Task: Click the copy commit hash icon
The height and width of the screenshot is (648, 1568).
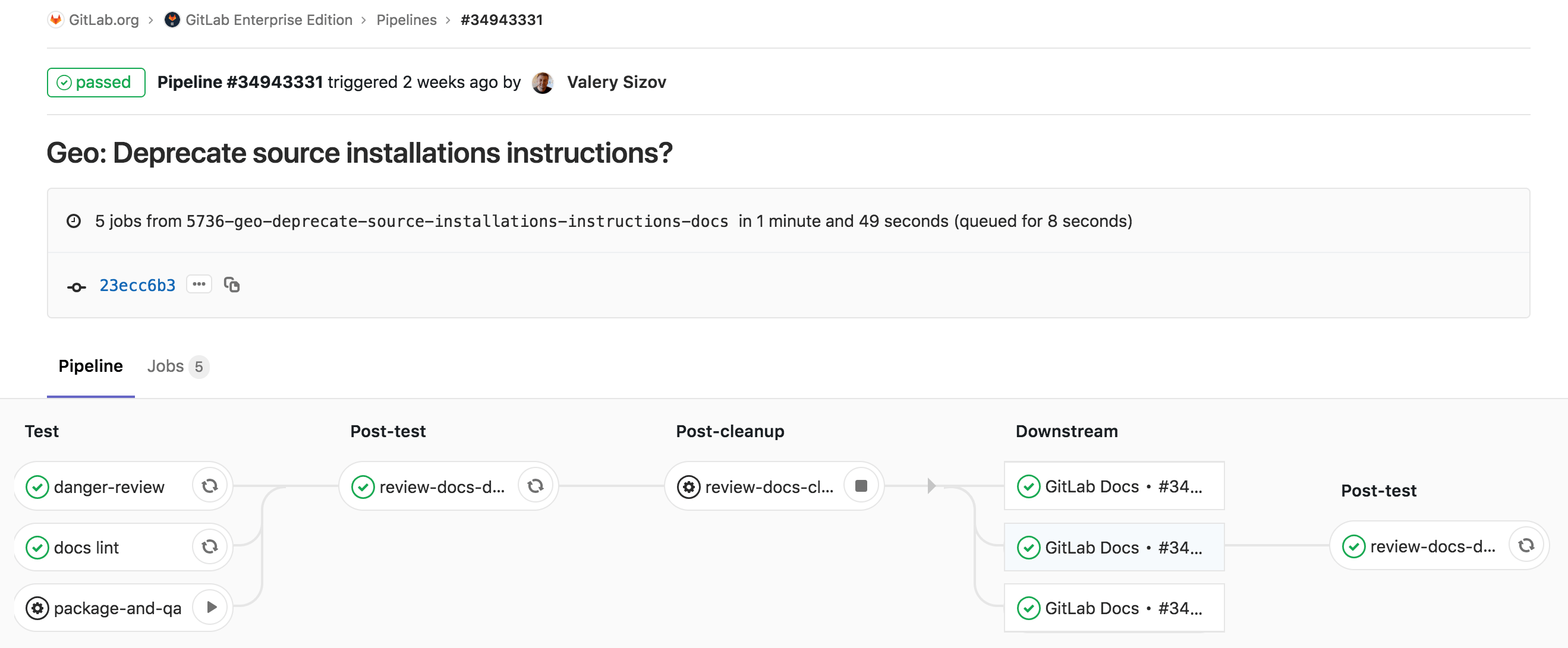Action: click(232, 286)
